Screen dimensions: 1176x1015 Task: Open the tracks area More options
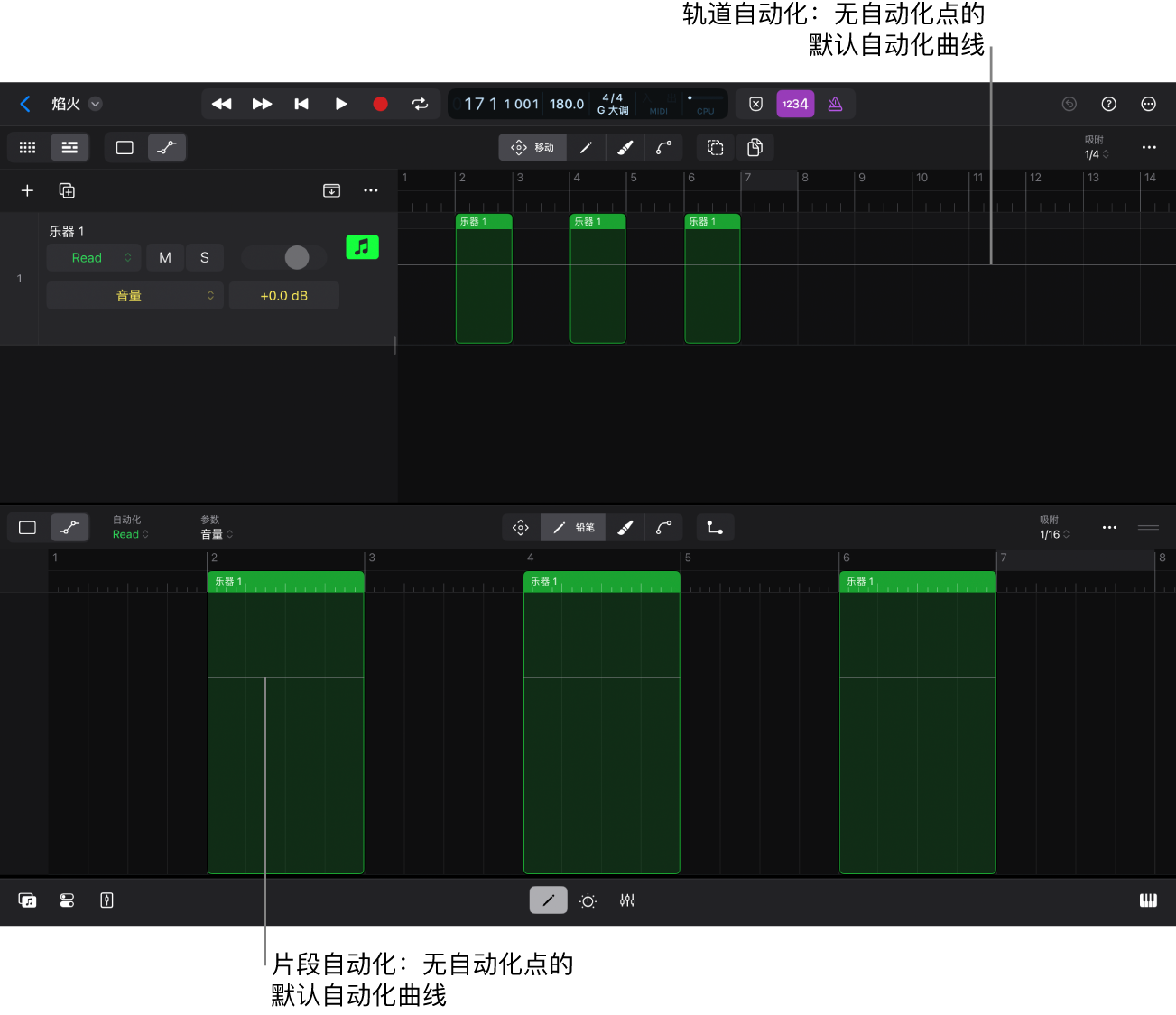click(x=1149, y=147)
